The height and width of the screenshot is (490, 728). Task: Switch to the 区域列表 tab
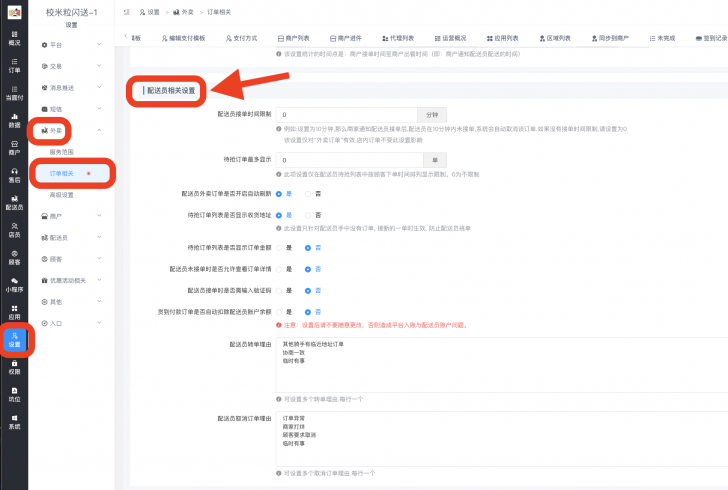click(x=555, y=38)
